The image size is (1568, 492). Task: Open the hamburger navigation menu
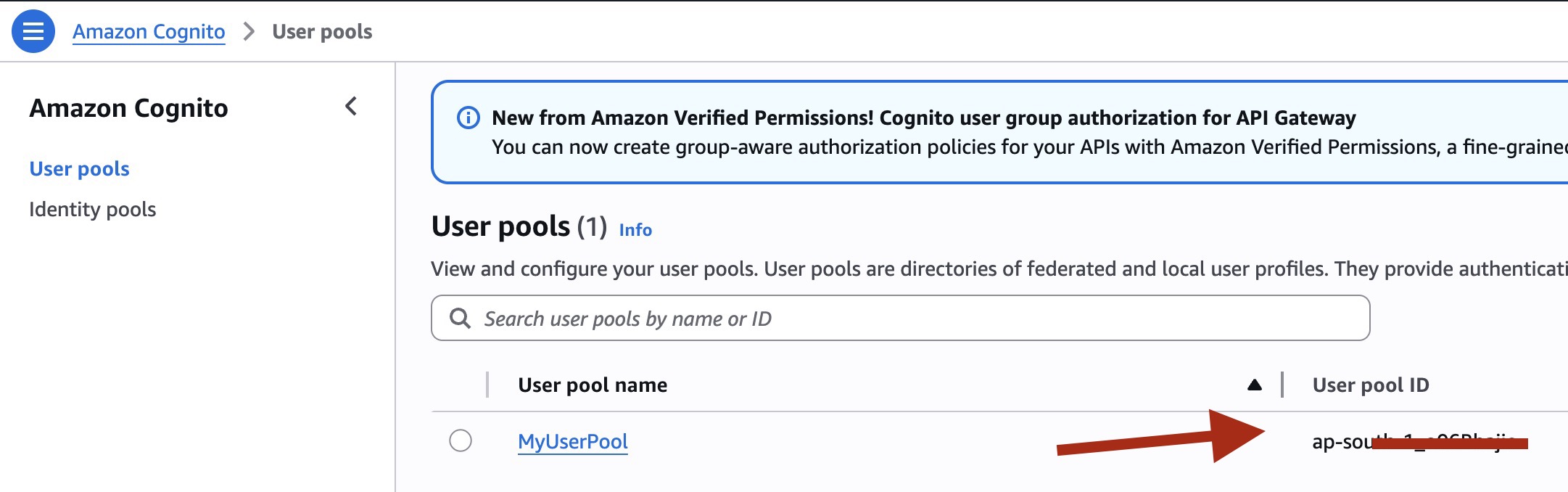(x=33, y=31)
